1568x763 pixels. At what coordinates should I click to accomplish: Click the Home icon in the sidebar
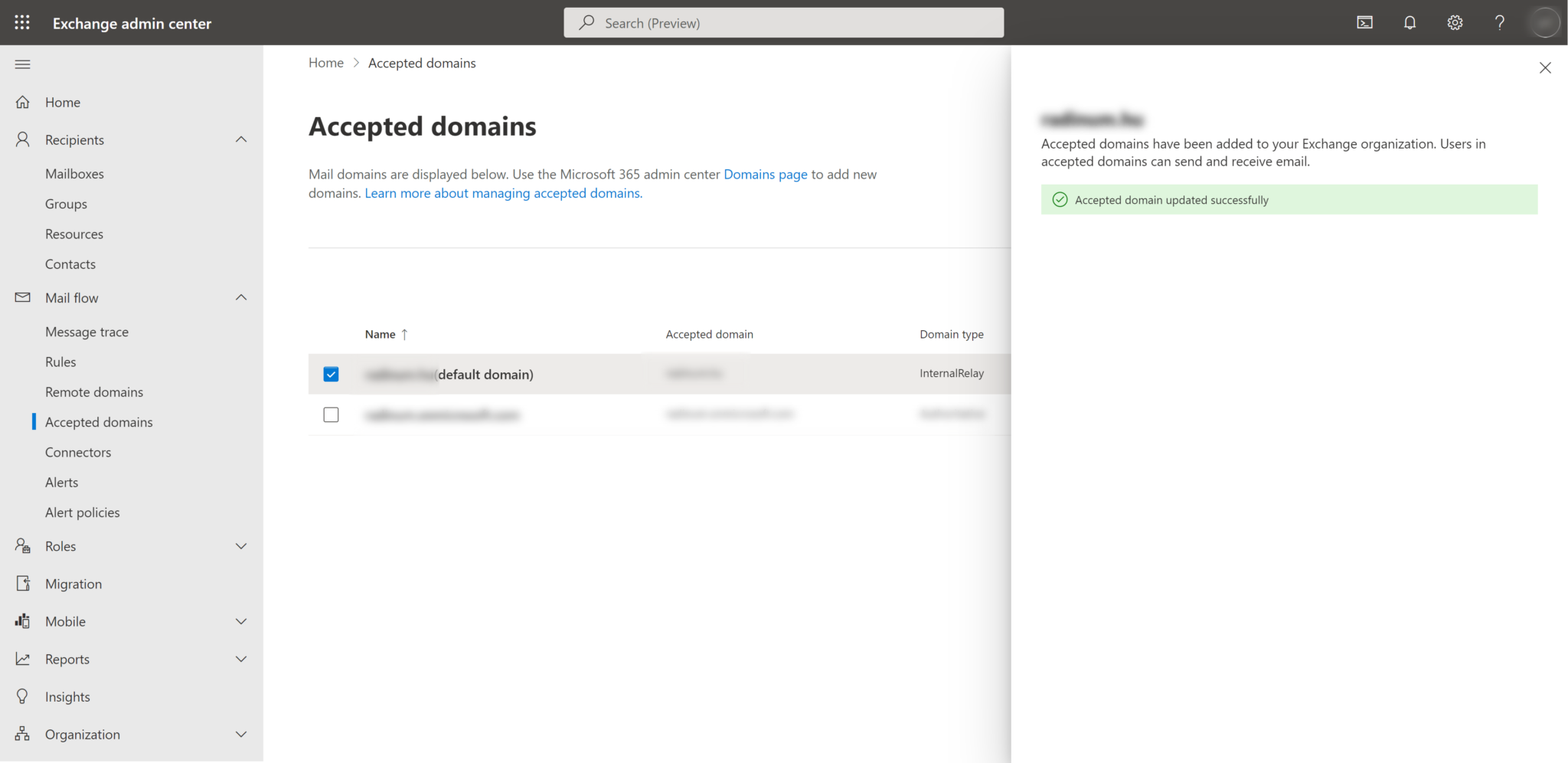coord(23,101)
